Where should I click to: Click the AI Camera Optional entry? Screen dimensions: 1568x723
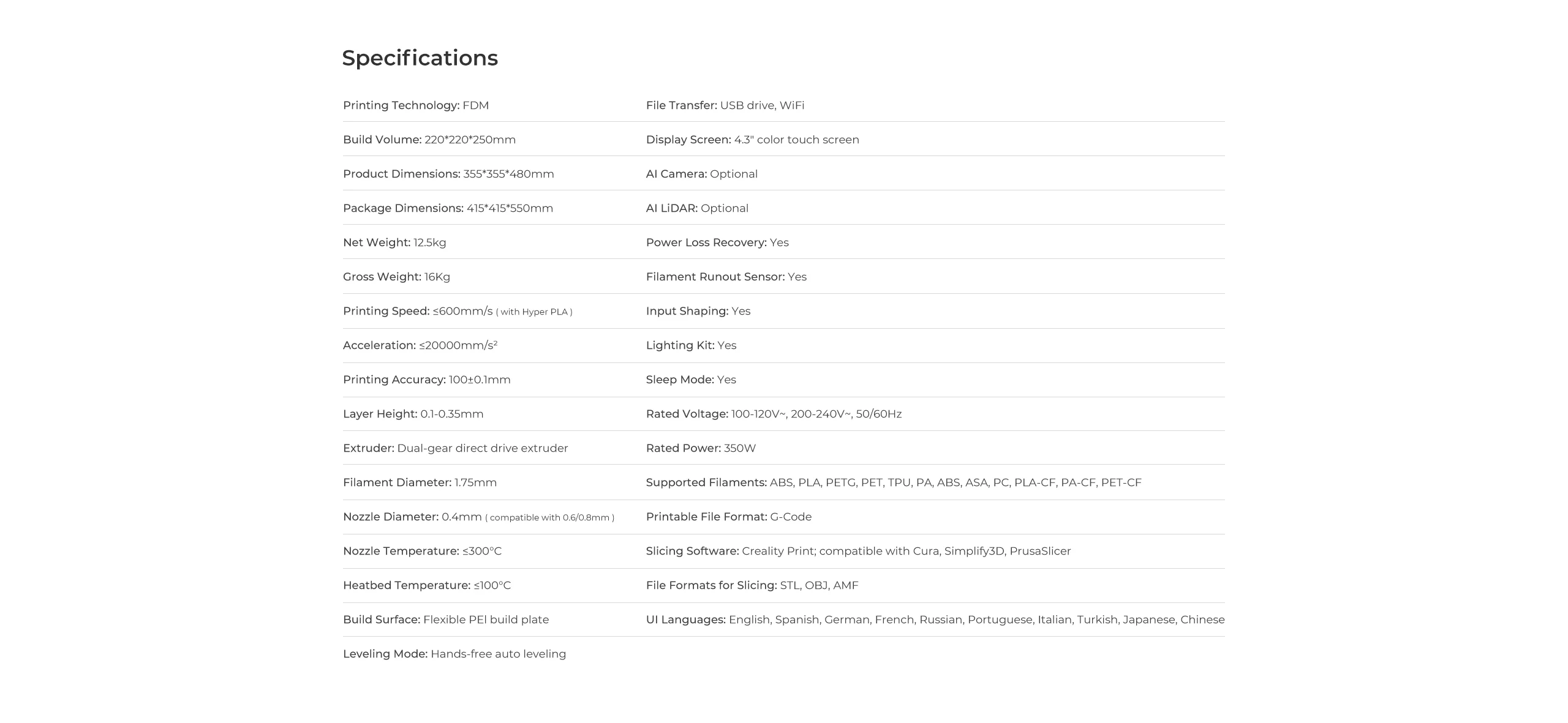click(702, 174)
